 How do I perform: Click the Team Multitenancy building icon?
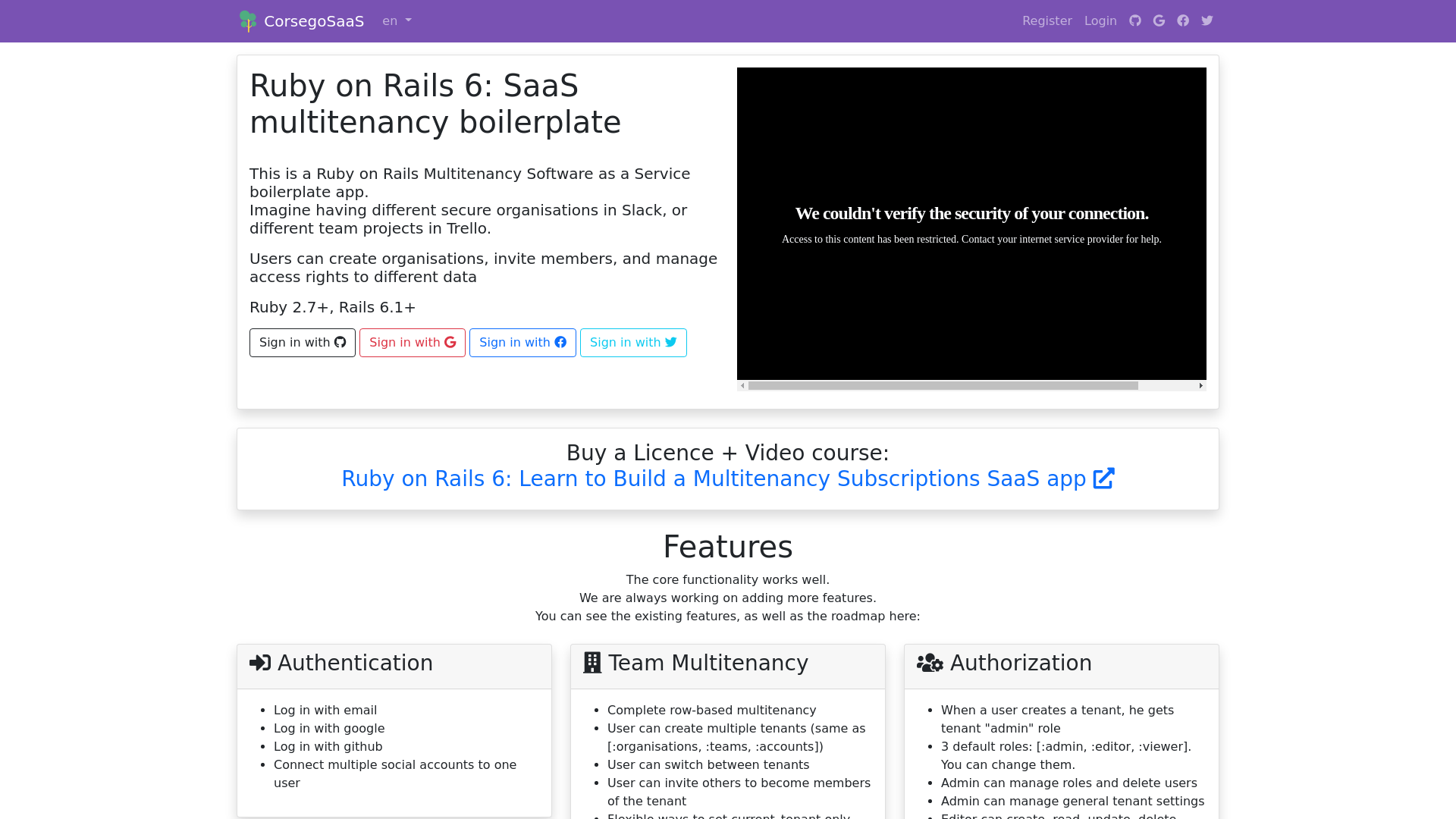[592, 663]
